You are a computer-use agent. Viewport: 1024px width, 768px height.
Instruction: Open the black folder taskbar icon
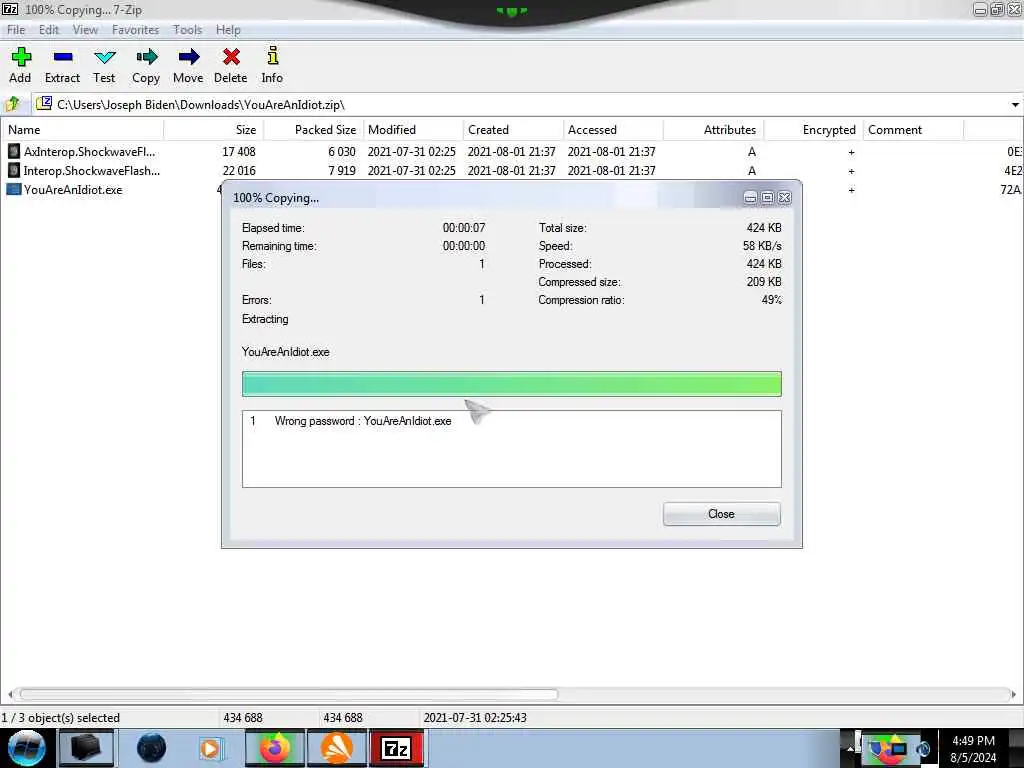(x=86, y=748)
